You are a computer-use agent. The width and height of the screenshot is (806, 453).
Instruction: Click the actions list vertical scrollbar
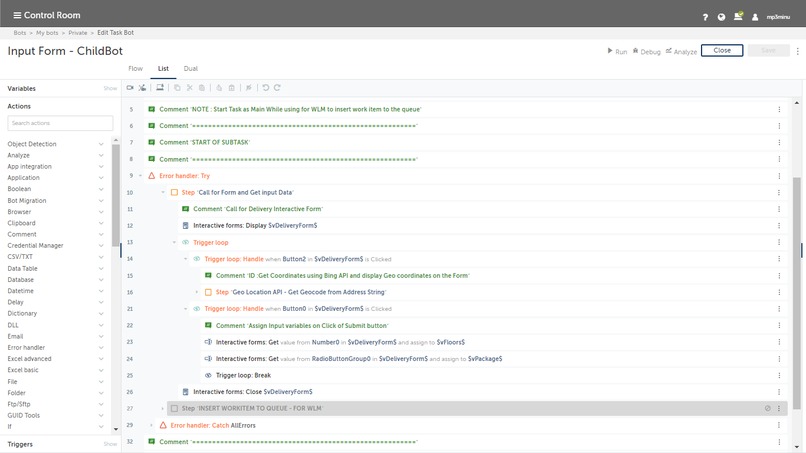click(116, 195)
